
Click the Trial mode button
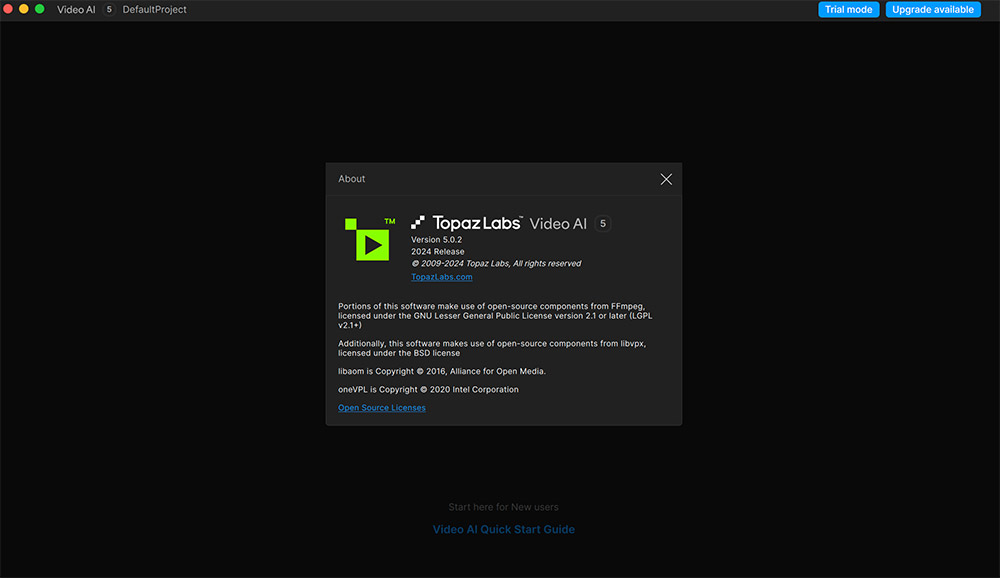pyautogui.click(x=848, y=10)
